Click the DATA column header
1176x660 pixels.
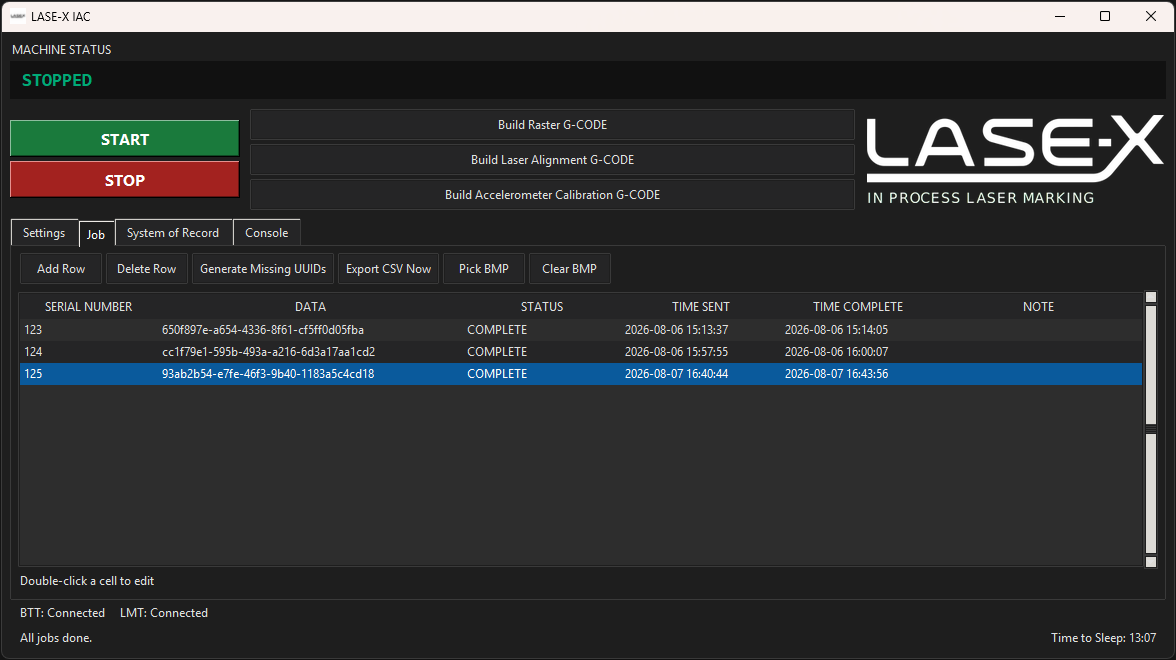(310, 307)
